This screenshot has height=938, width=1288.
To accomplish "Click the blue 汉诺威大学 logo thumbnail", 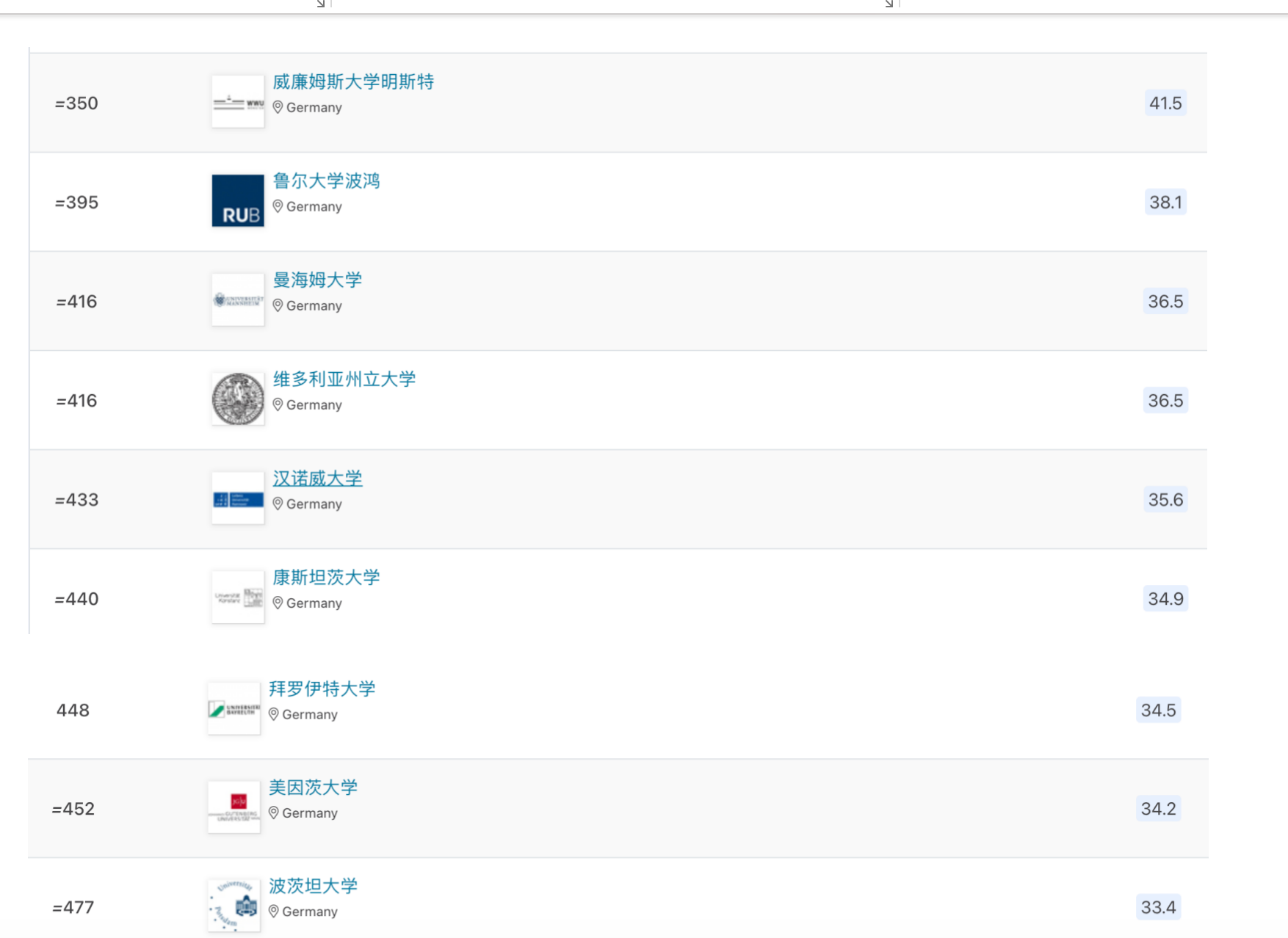I will [238, 498].
